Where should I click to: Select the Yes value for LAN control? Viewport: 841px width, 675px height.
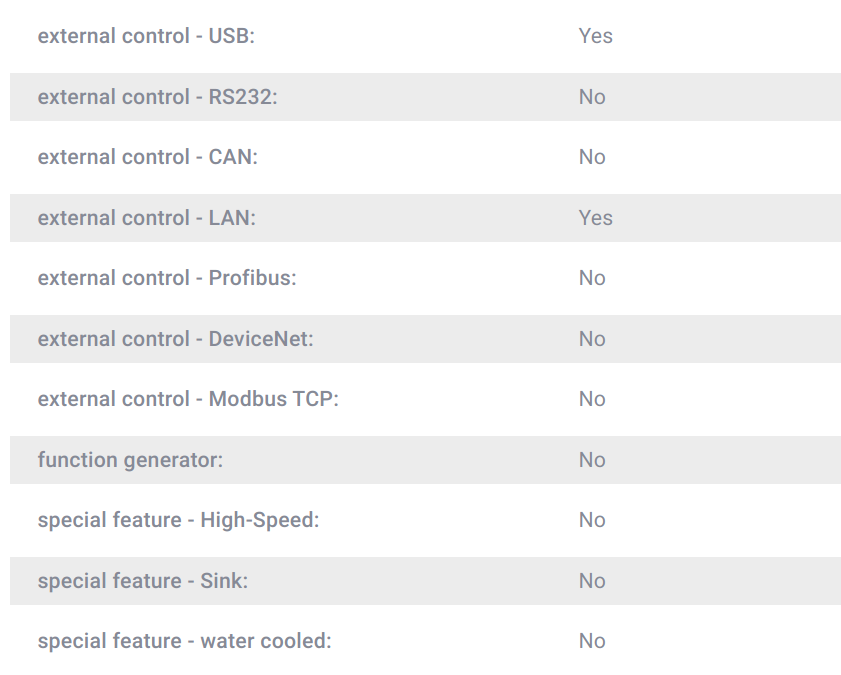pos(595,218)
